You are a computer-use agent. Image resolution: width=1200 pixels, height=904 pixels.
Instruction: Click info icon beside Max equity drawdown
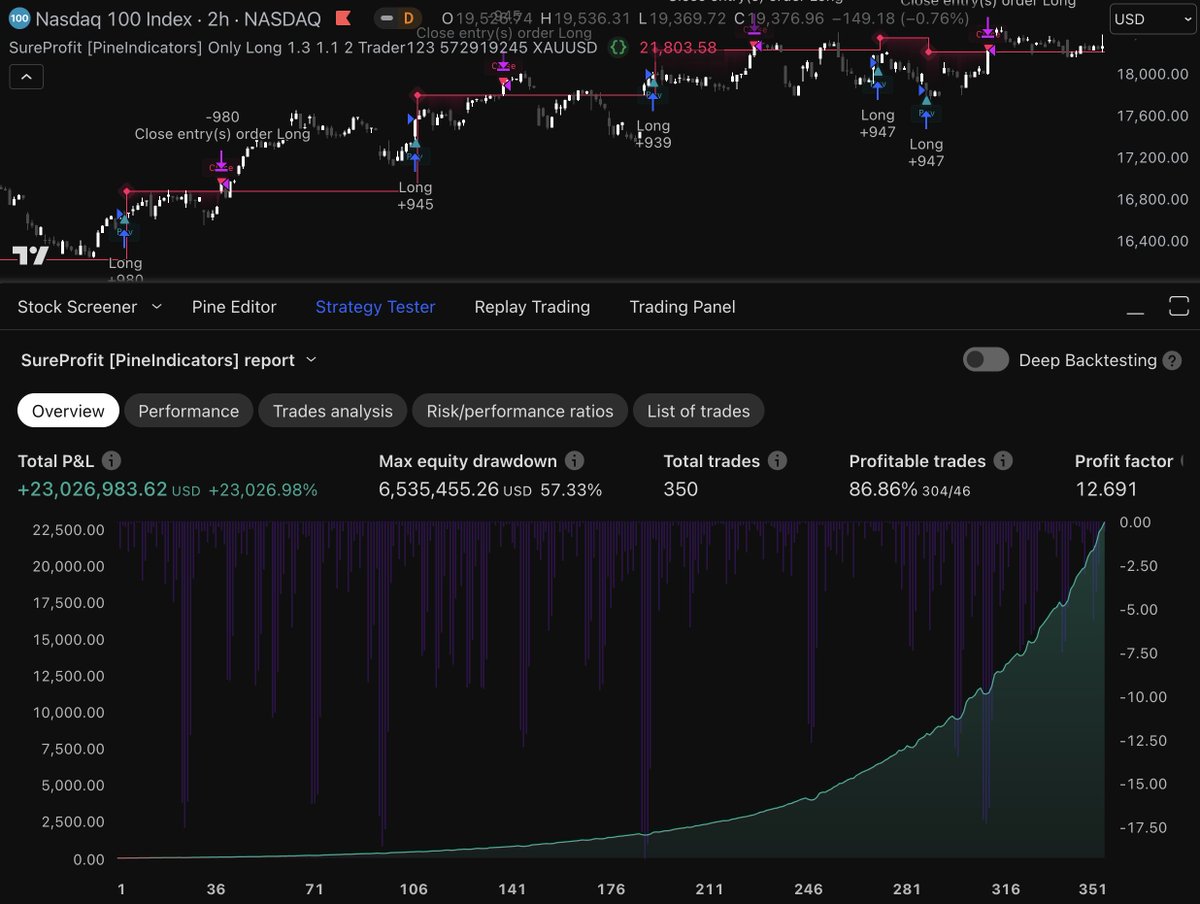574,461
